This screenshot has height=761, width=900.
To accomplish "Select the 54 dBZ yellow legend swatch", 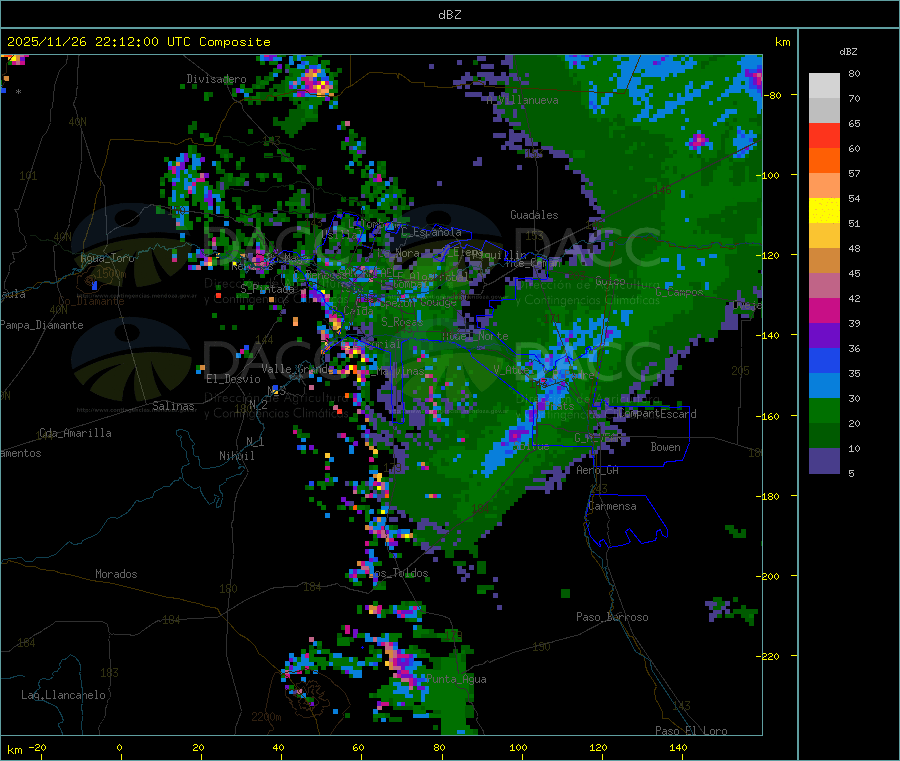I will (x=824, y=211).
